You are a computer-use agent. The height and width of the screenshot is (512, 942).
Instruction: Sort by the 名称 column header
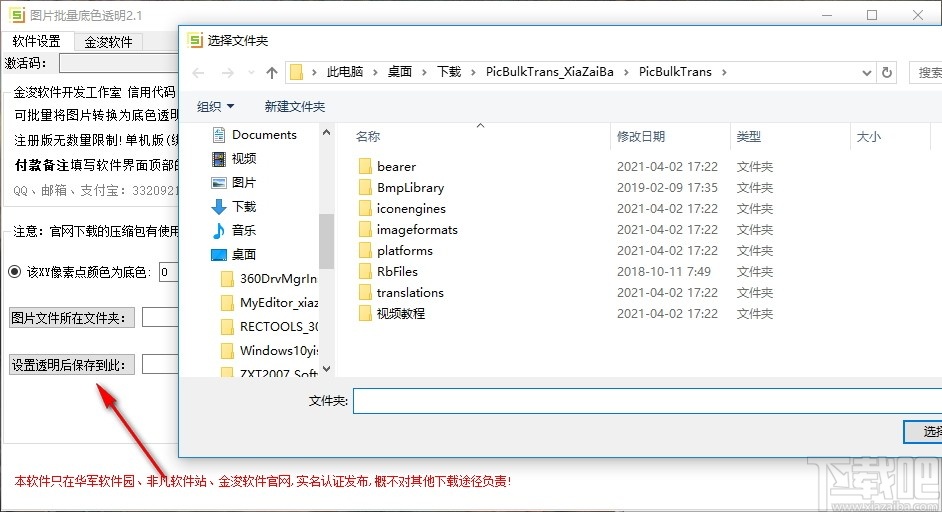(368, 136)
